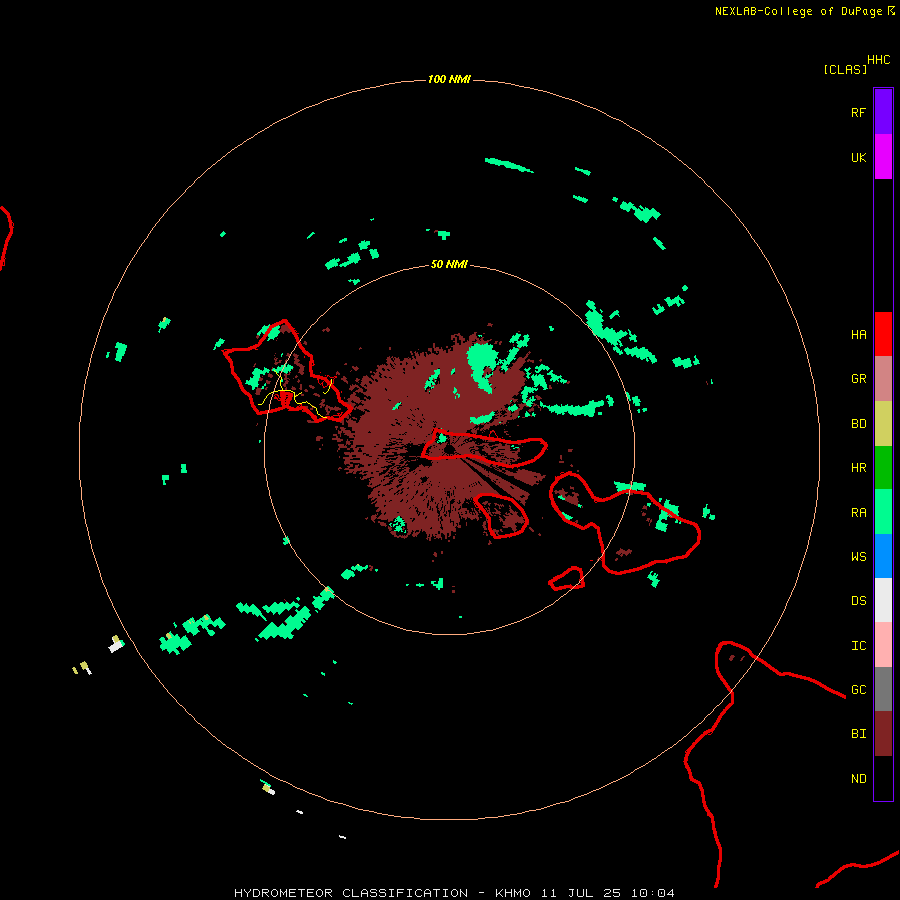Pick the HR dark green legend swatch

(883, 468)
